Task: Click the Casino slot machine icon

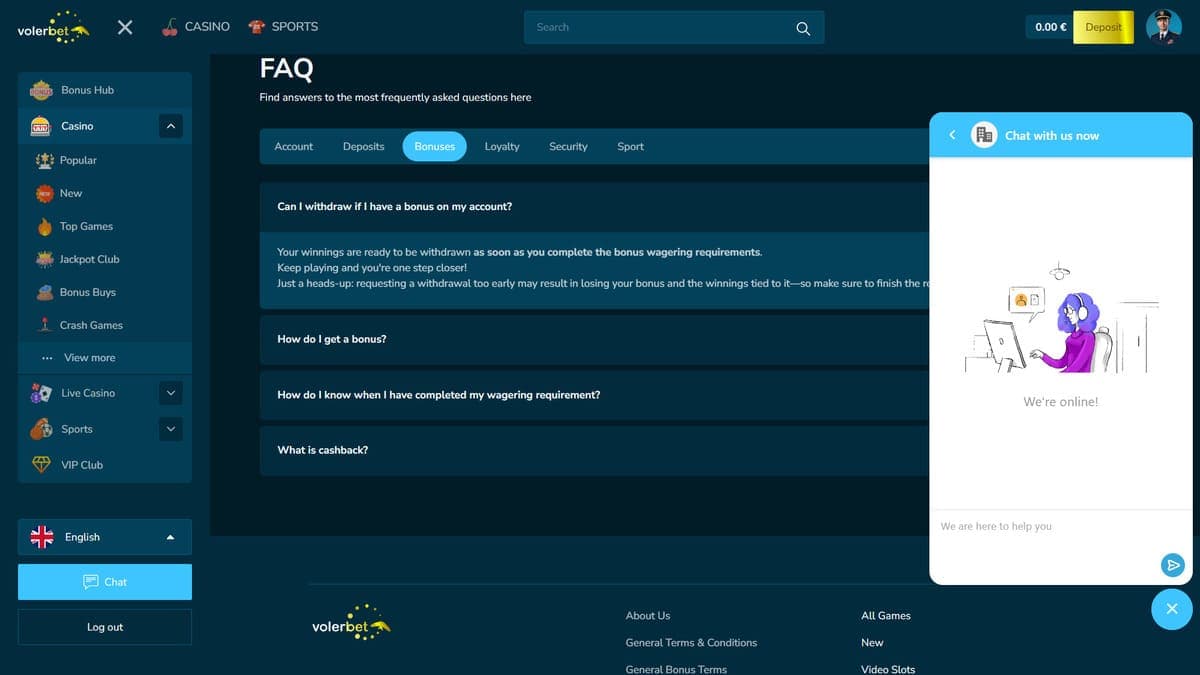Action: [41, 126]
